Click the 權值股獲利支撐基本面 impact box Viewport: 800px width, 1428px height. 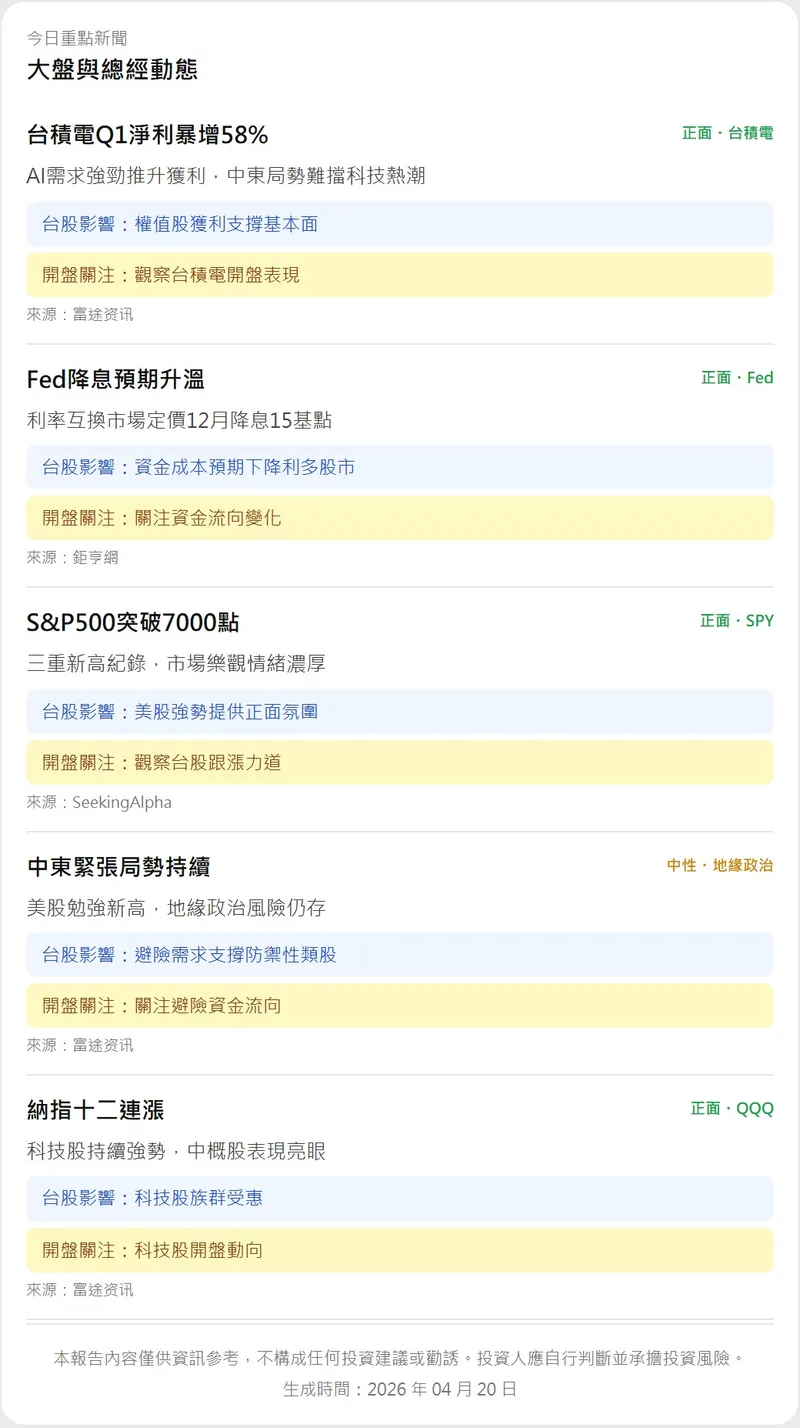(399, 224)
